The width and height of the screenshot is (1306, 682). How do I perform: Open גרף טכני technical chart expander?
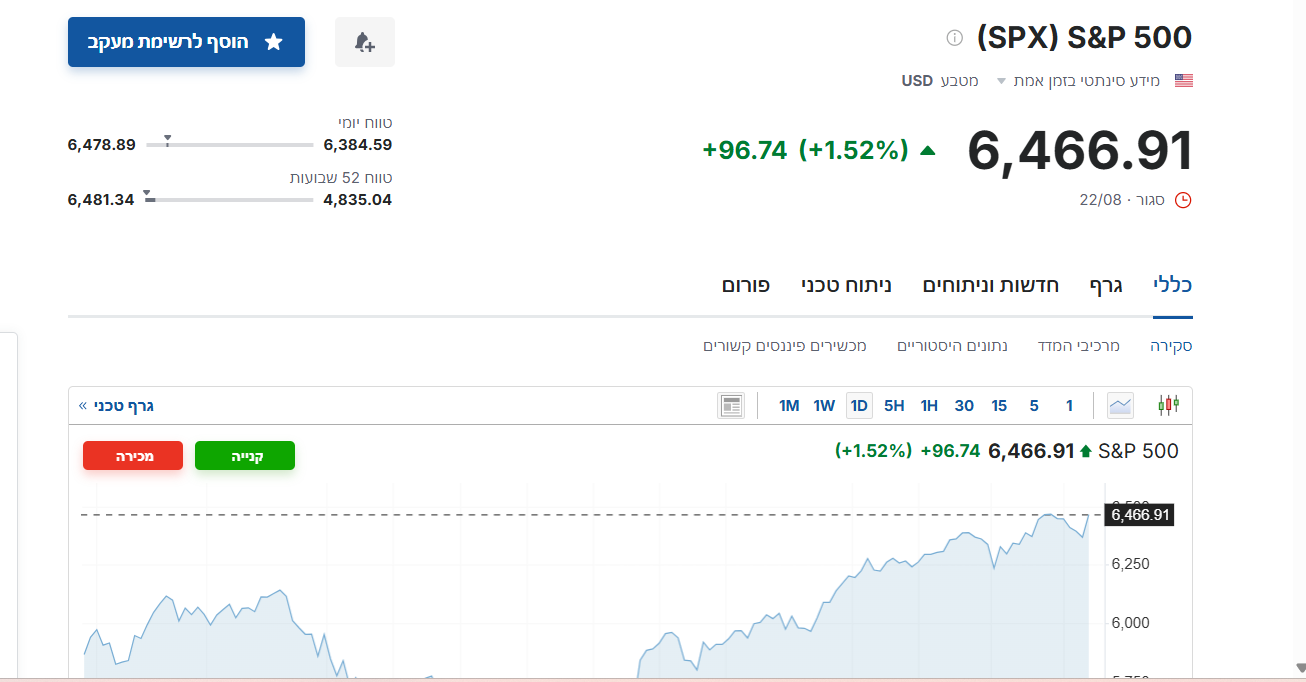tap(116, 405)
